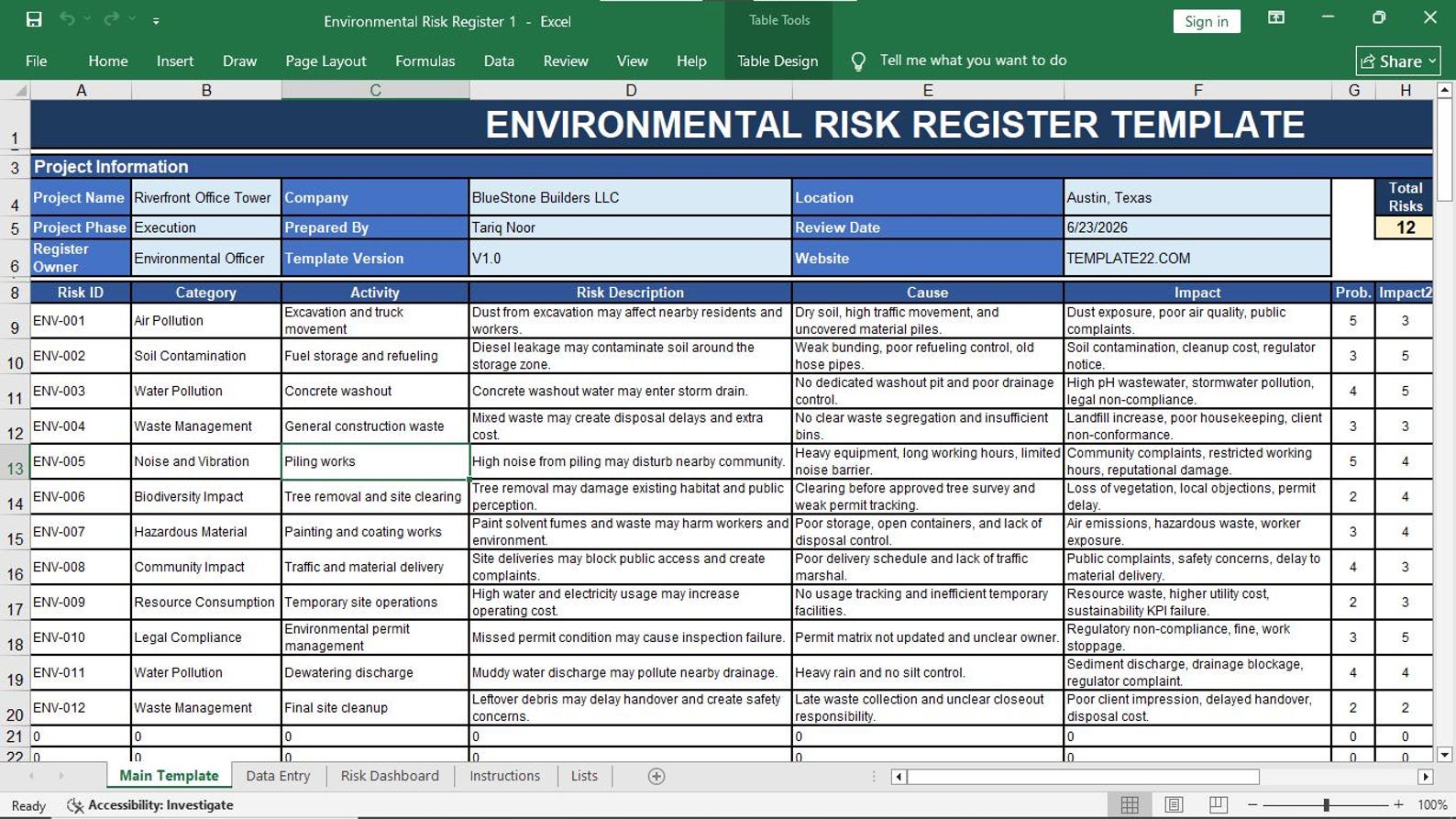Click the Soil Contamination category cell
The width and height of the screenshot is (1456, 819).
tap(206, 356)
